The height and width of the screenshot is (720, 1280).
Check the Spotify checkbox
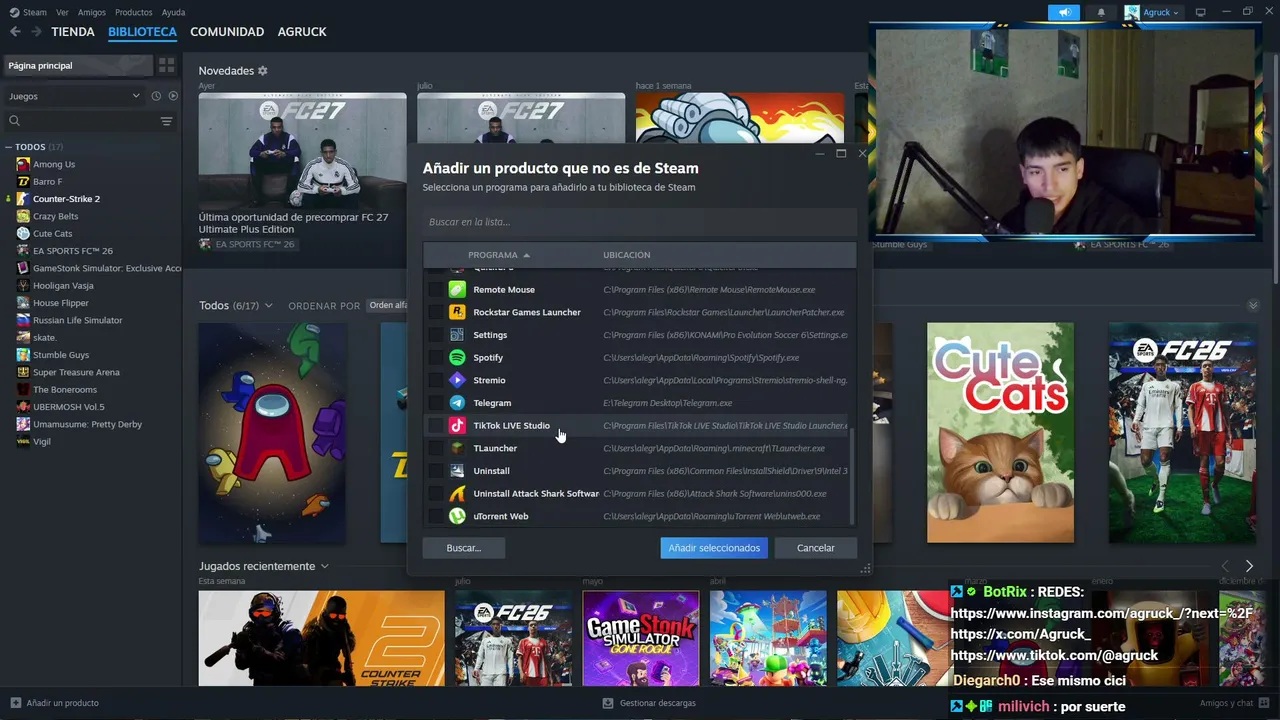[434, 358]
